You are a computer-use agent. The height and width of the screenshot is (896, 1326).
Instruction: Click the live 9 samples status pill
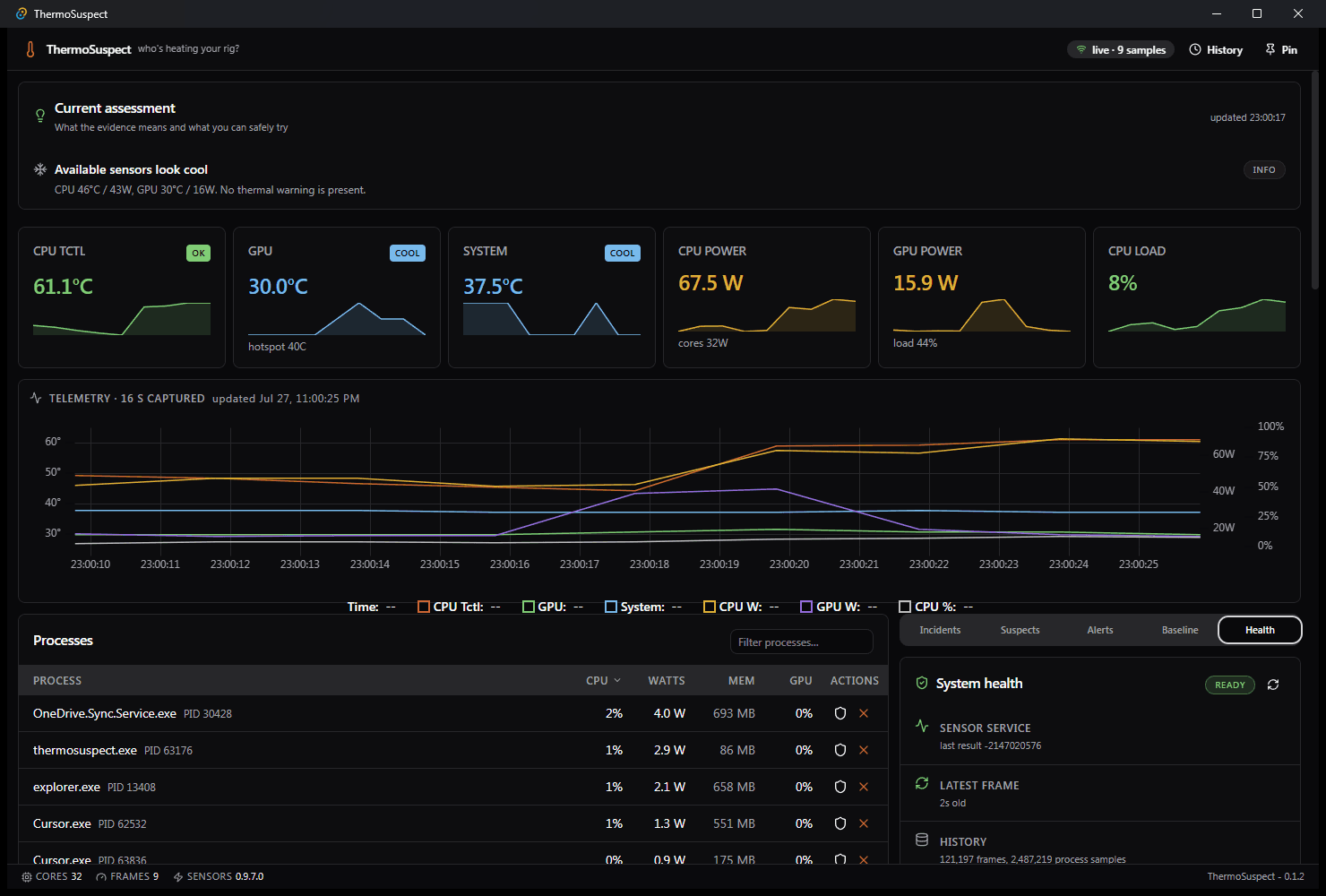pyautogui.click(x=1121, y=49)
